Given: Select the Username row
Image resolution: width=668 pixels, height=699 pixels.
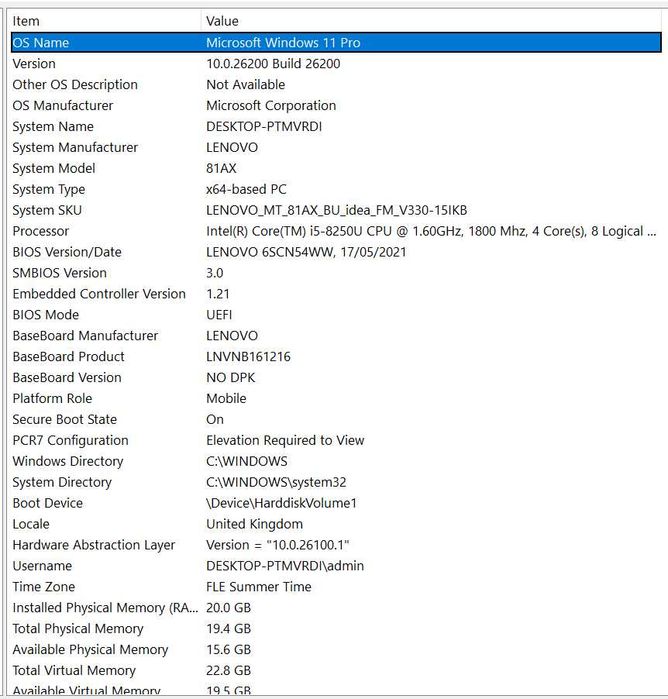Looking at the screenshot, I should point(336,566).
